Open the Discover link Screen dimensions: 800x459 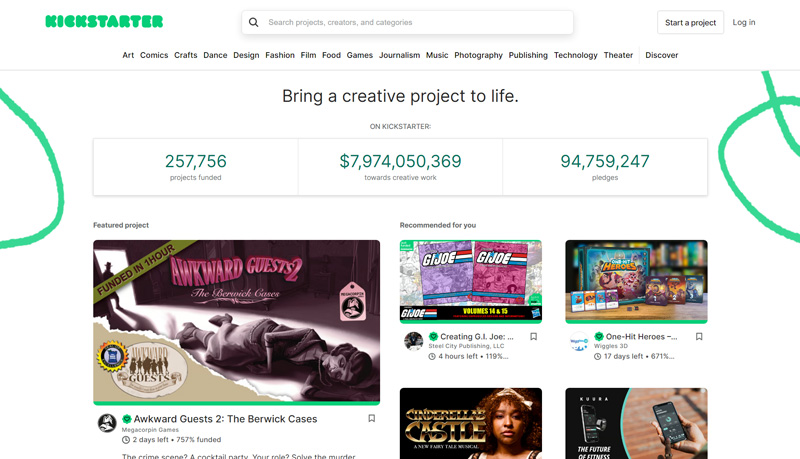click(x=662, y=55)
